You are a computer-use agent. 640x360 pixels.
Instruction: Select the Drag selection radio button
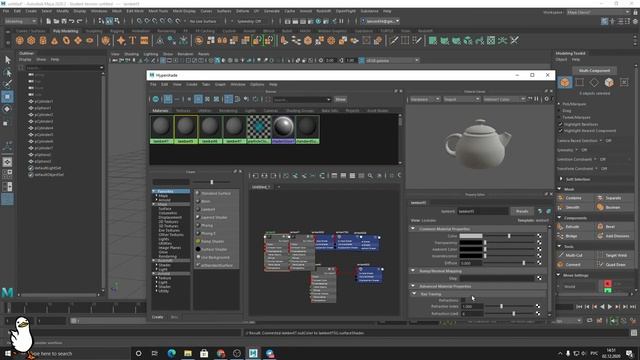[560, 111]
